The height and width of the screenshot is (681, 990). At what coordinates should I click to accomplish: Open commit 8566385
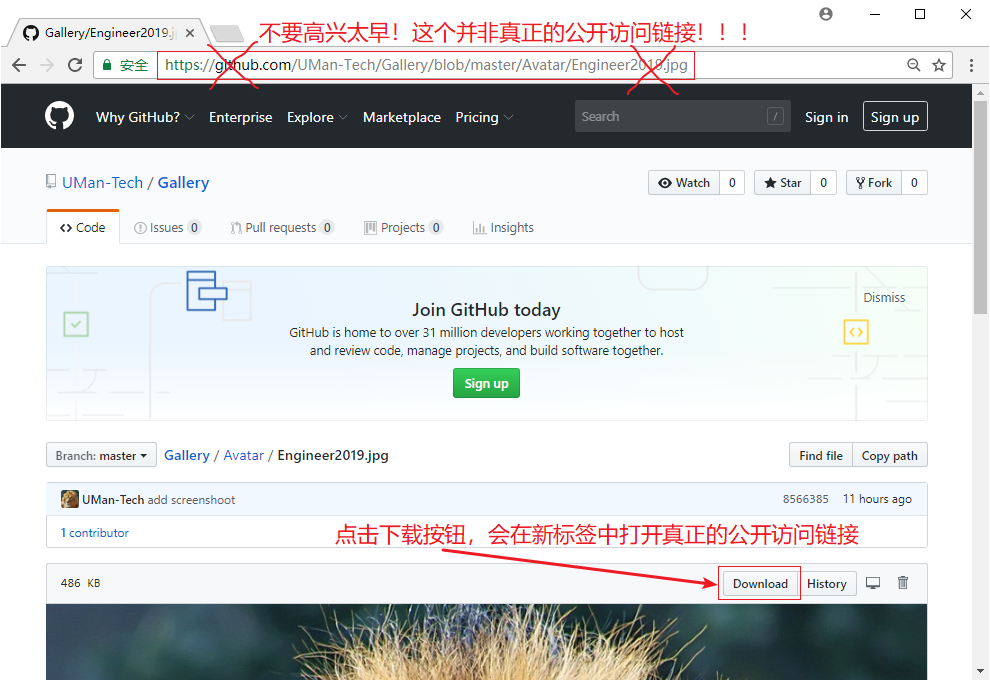click(806, 499)
